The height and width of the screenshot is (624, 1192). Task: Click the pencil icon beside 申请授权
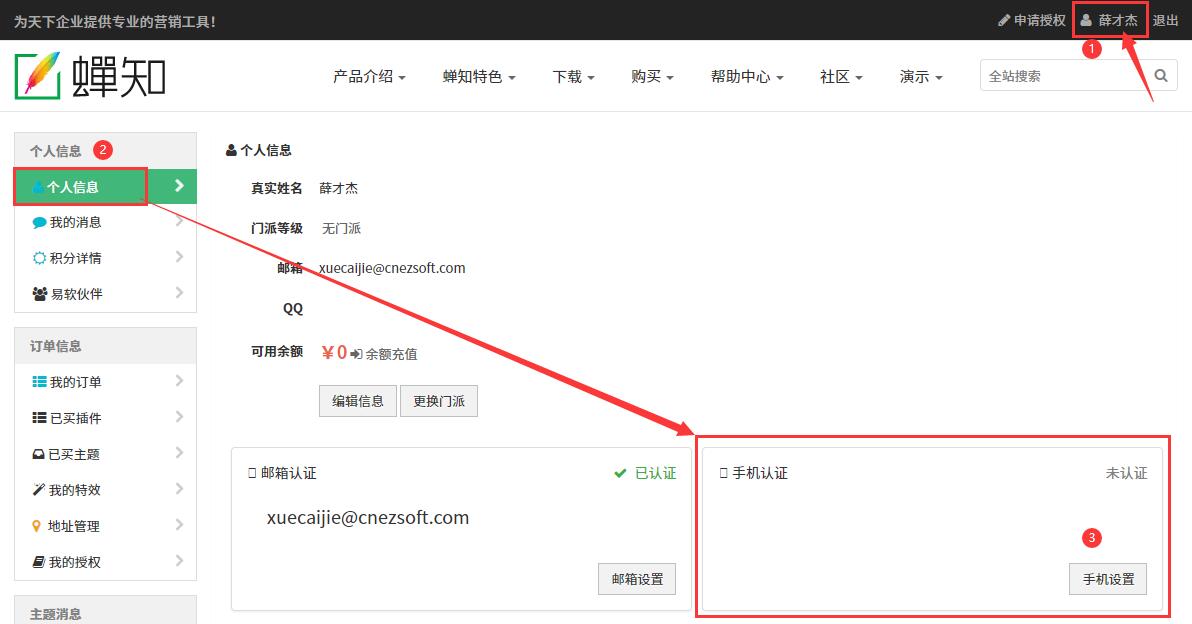pyautogui.click(x=1003, y=21)
